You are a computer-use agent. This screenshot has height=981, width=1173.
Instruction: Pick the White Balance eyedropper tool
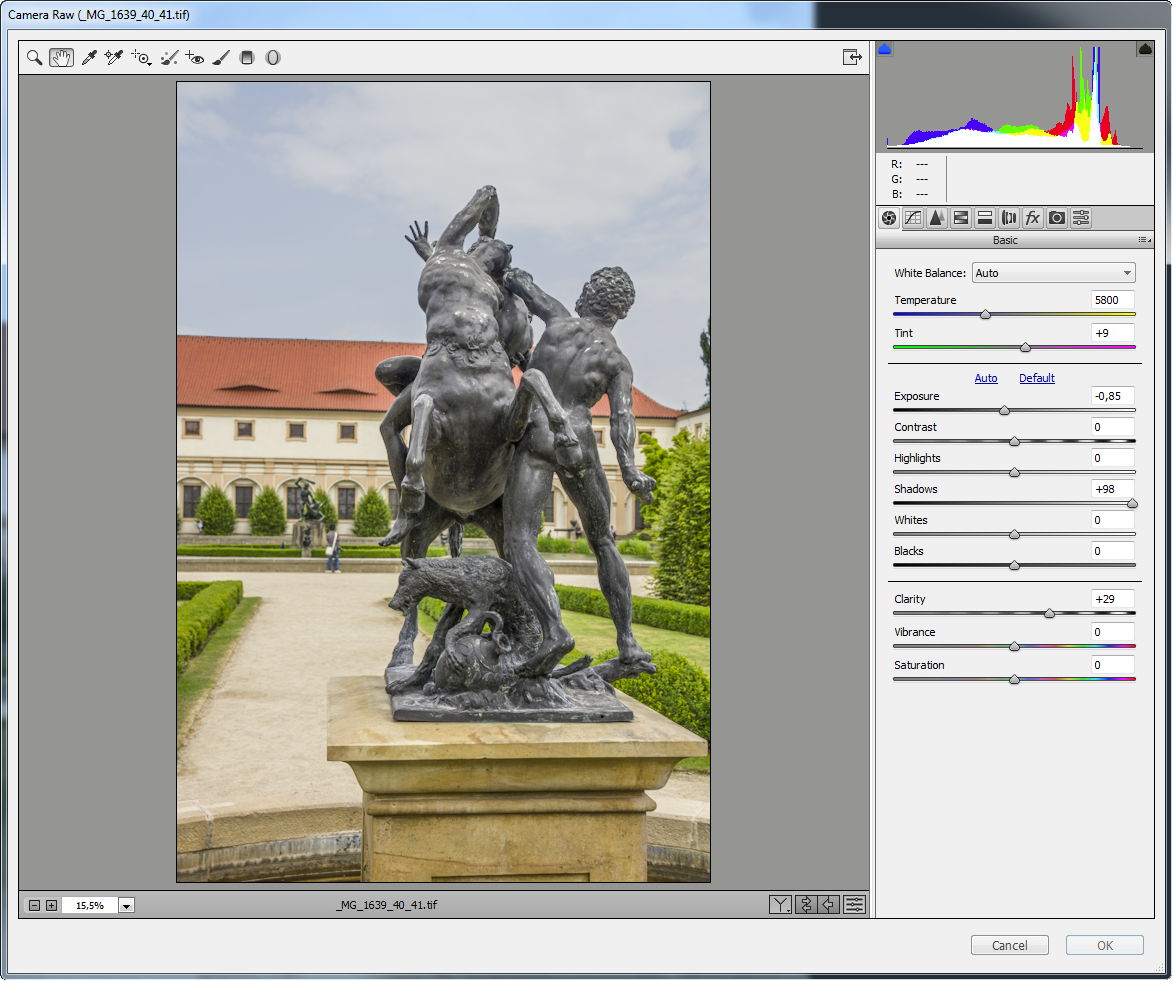pyautogui.click(x=88, y=58)
